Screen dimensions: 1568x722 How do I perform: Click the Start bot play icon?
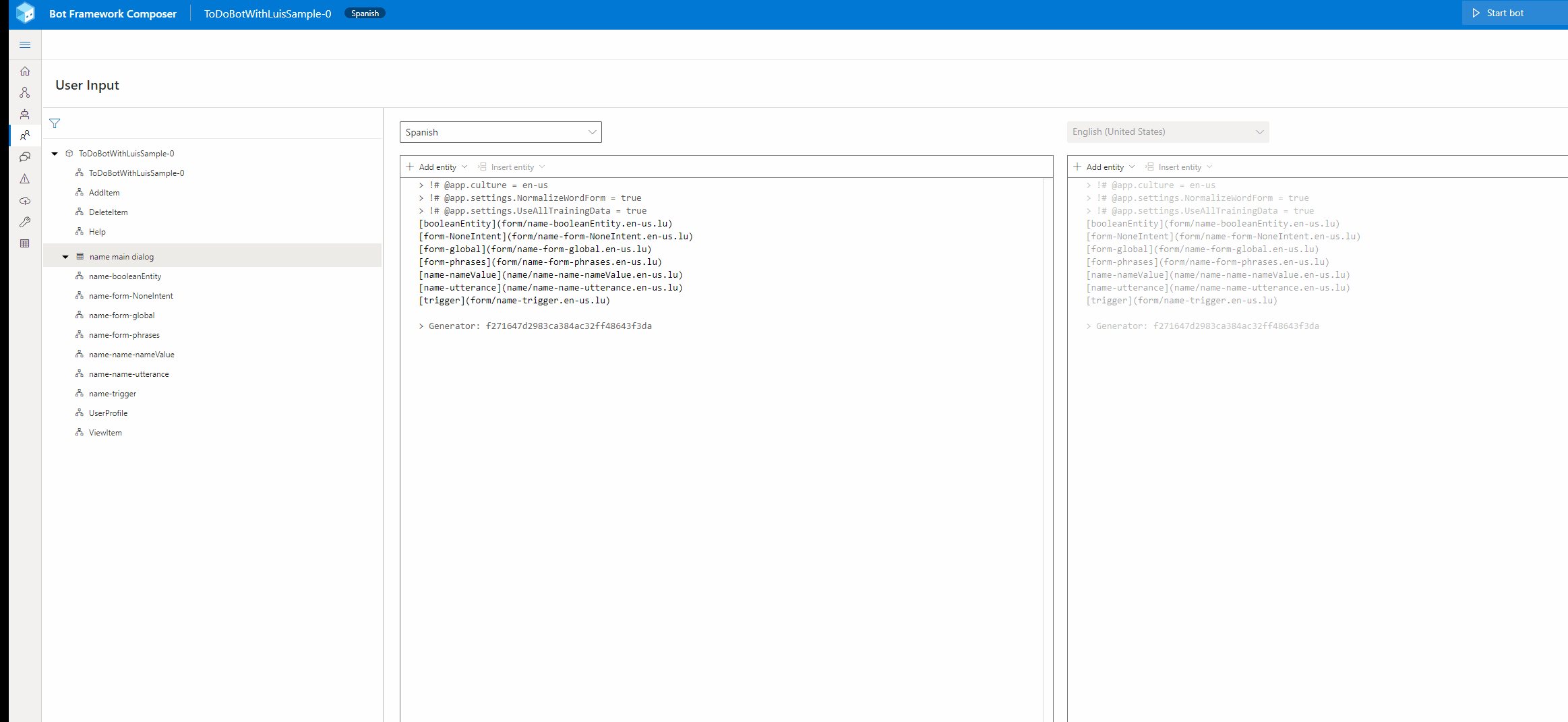click(1476, 13)
